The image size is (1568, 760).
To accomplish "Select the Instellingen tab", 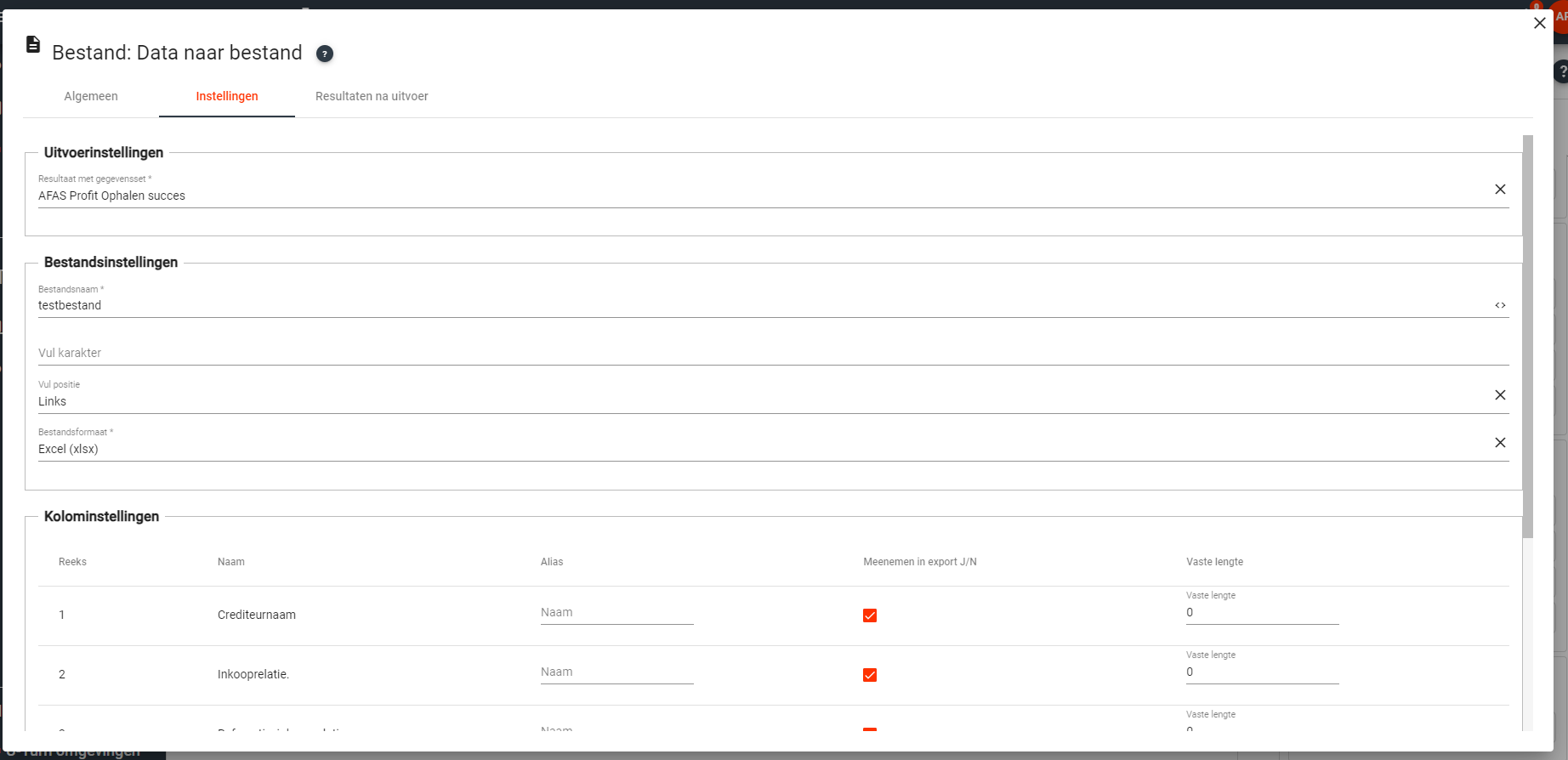I will tap(227, 96).
